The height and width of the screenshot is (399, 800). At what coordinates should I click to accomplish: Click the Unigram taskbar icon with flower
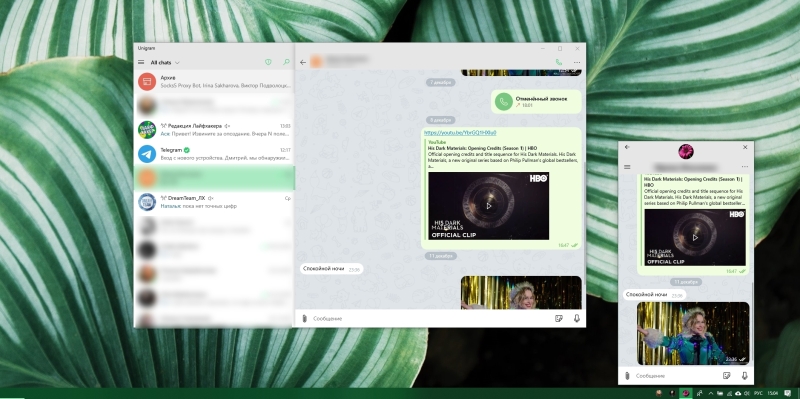click(686, 393)
